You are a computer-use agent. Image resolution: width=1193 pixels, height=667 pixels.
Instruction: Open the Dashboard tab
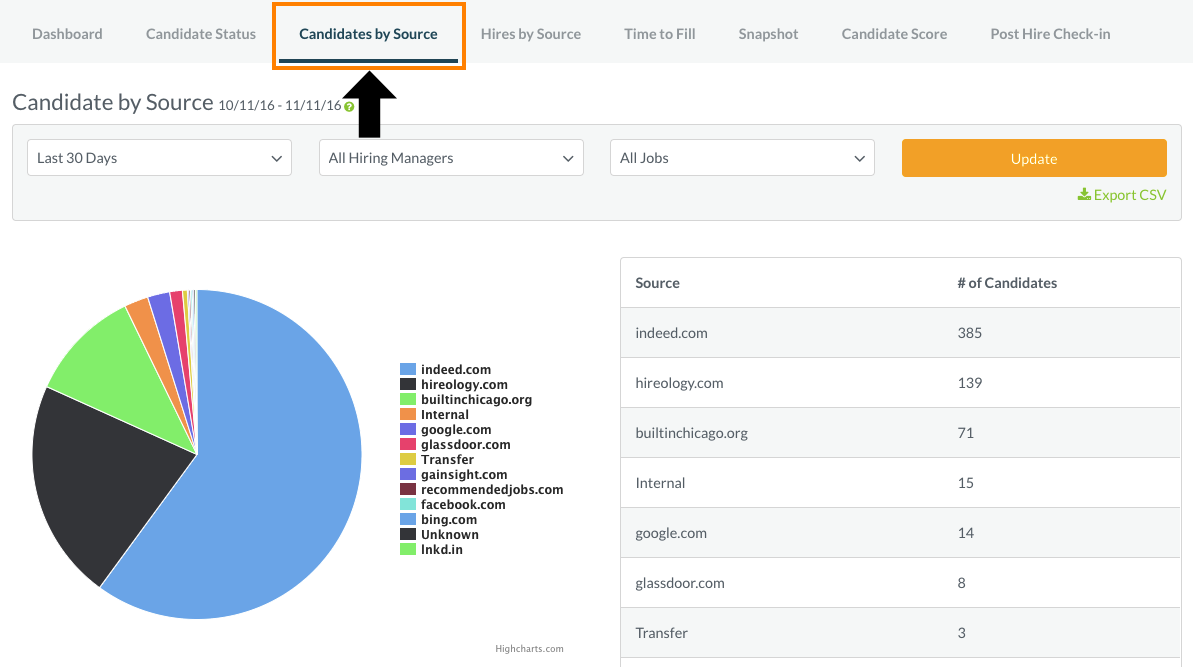(x=67, y=34)
